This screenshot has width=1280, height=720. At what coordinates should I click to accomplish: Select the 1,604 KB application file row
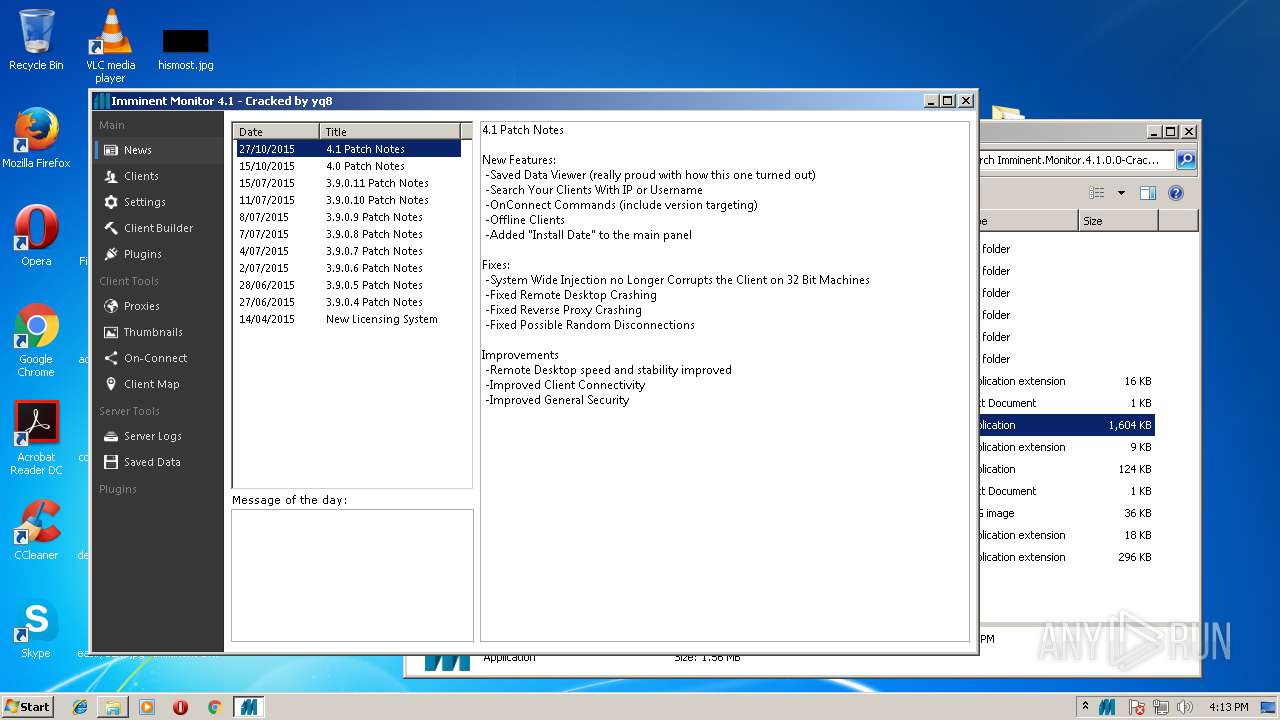click(x=1067, y=425)
